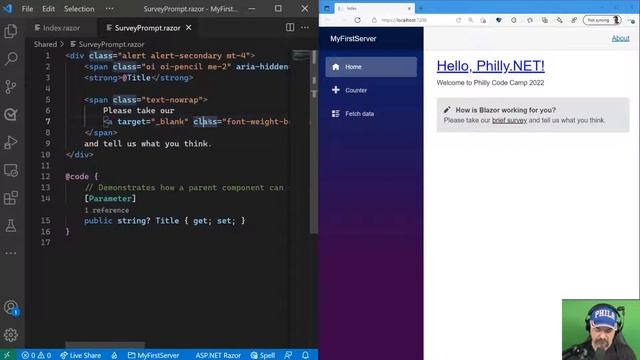Open the browser settings ellipsis menu
Image resolution: width=640 pixels, height=360 pixels.
631,20
